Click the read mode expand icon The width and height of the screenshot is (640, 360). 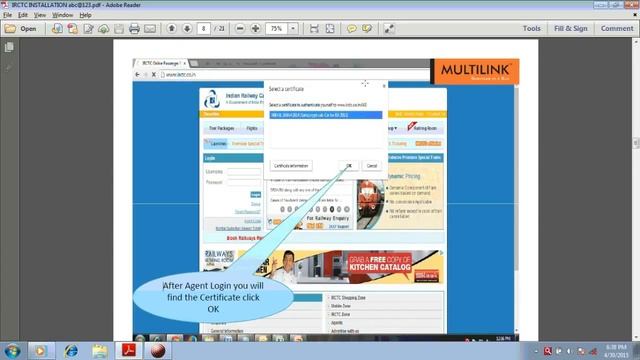pyautogui.click(x=389, y=29)
